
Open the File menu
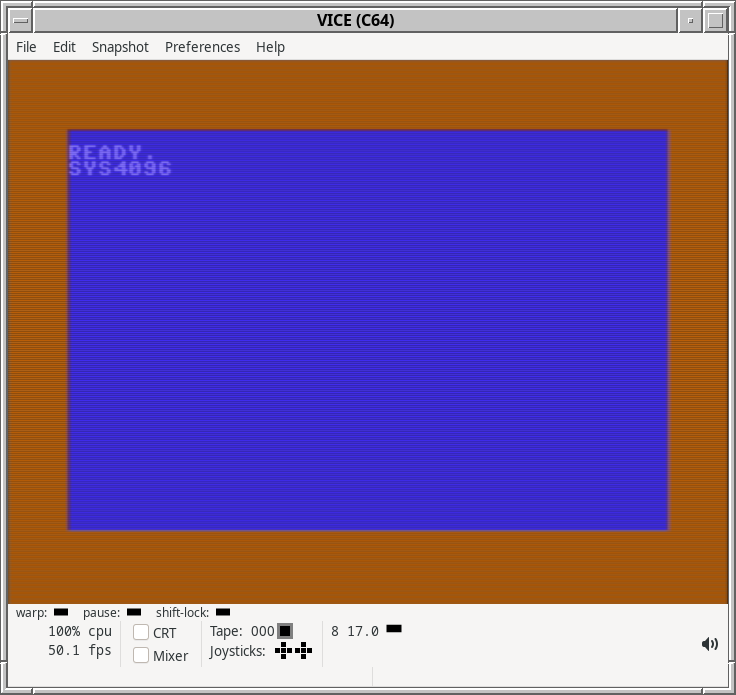tap(26, 47)
